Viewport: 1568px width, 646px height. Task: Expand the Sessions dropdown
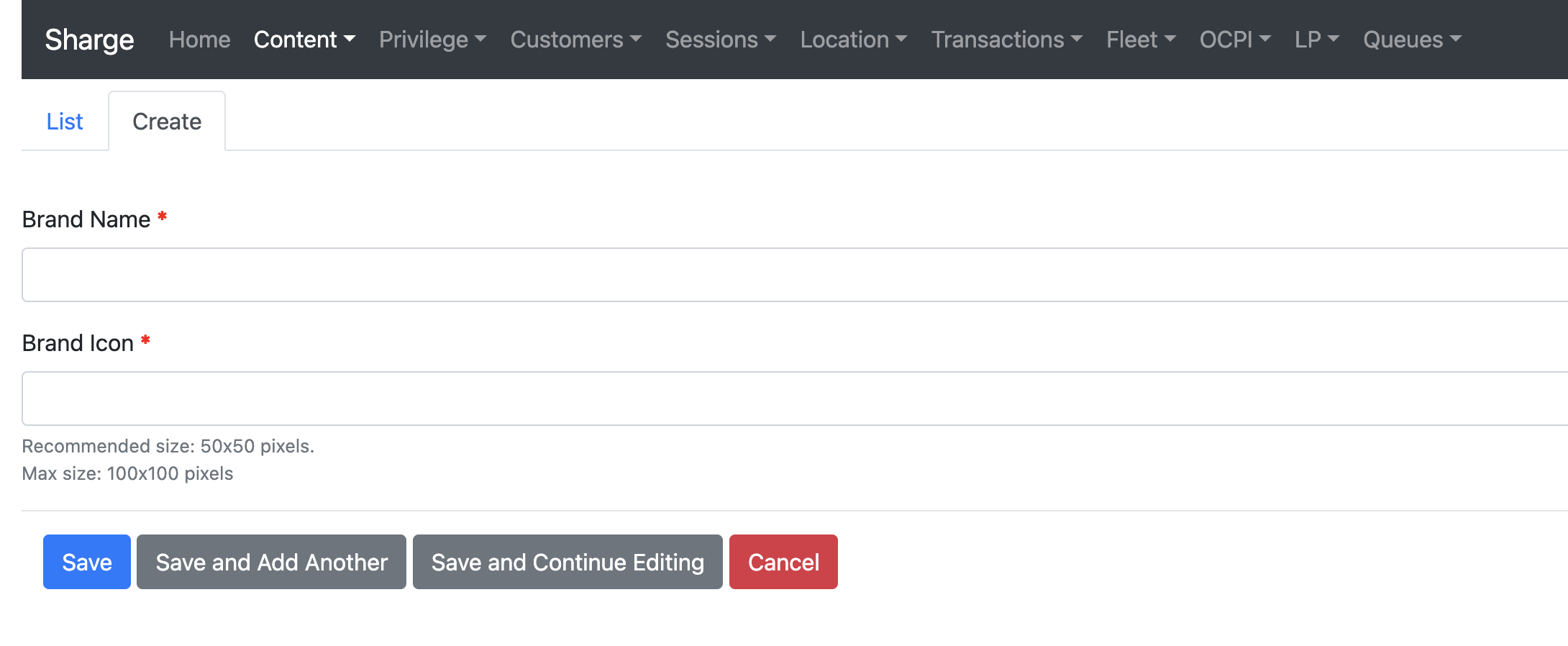721,40
